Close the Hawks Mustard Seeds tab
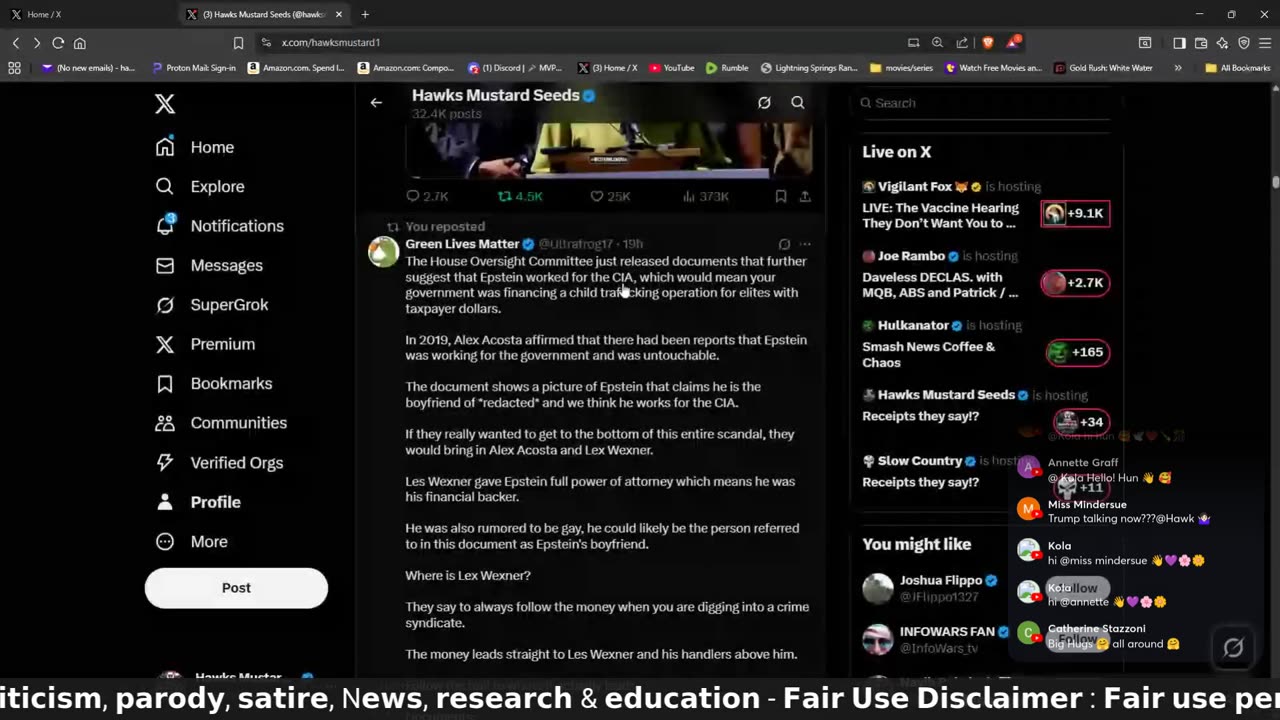The height and width of the screenshot is (720, 1280). 339,15
